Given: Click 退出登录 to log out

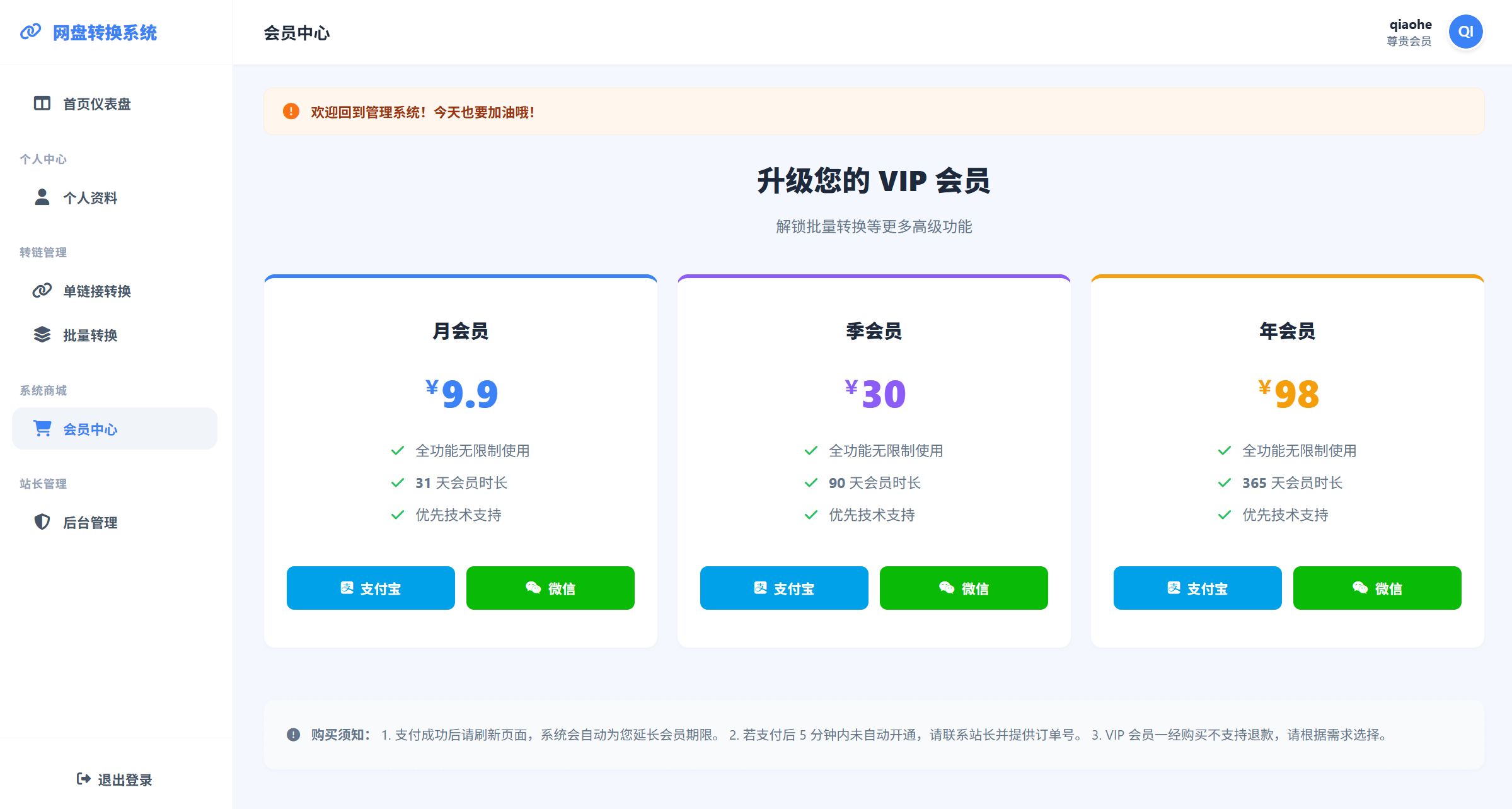Looking at the screenshot, I should [115, 779].
